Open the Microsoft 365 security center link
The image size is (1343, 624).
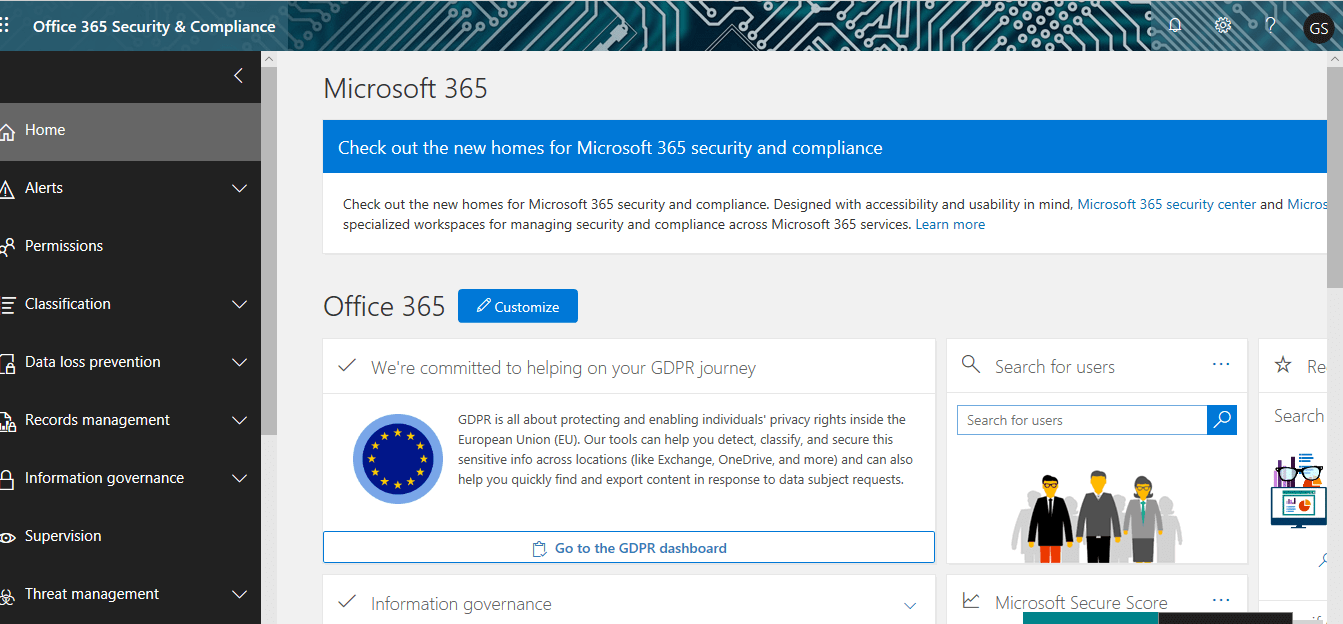[x=1166, y=204]
